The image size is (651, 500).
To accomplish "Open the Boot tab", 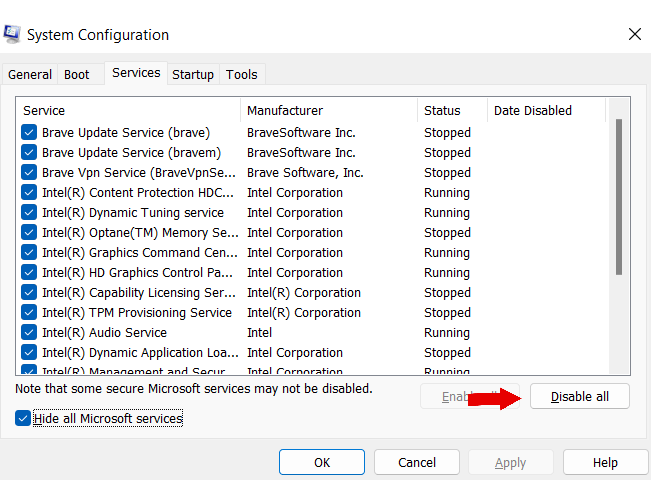I will coord(77,75).
